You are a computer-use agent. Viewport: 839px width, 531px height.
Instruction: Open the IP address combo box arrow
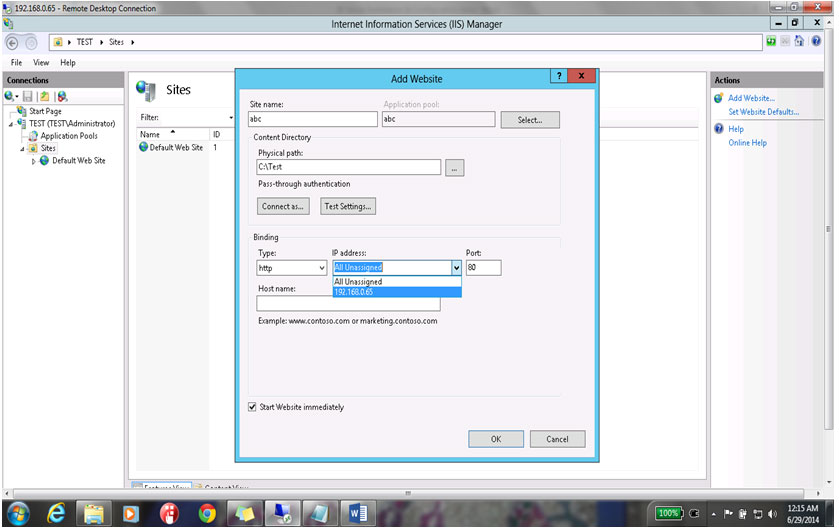click(456, 268)
